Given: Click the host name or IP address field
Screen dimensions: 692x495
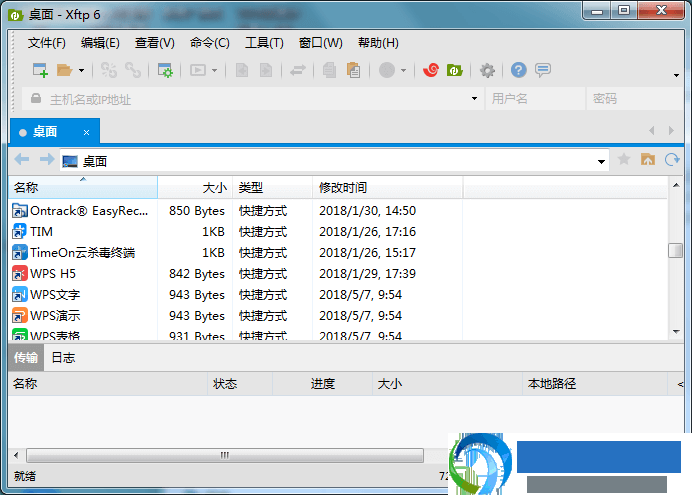Looking at the screenshot, I should (x=252, y=99).
